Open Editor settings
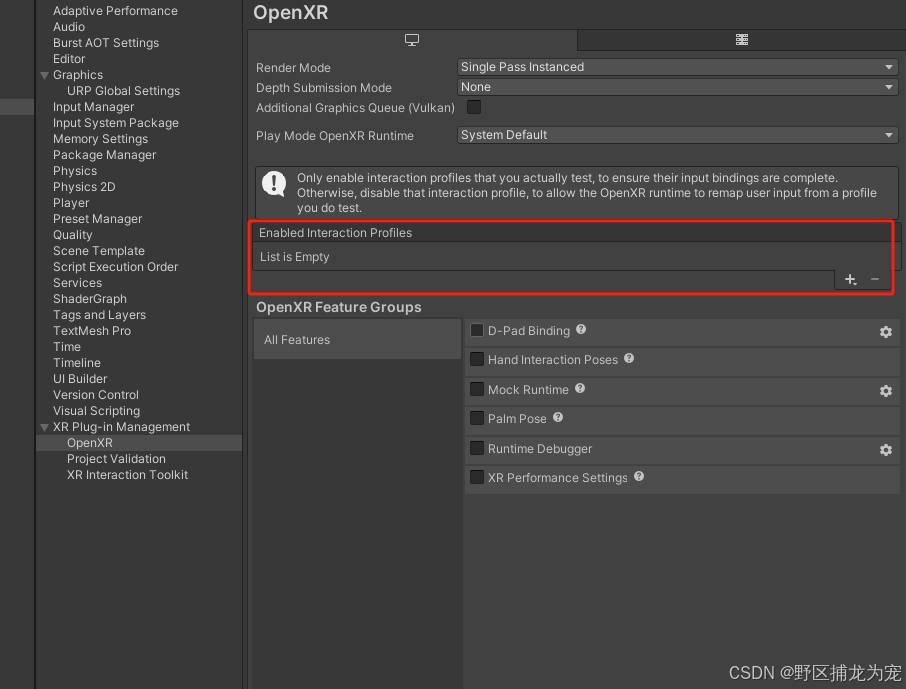Screen dimensions: 906x689 [69, 59]
